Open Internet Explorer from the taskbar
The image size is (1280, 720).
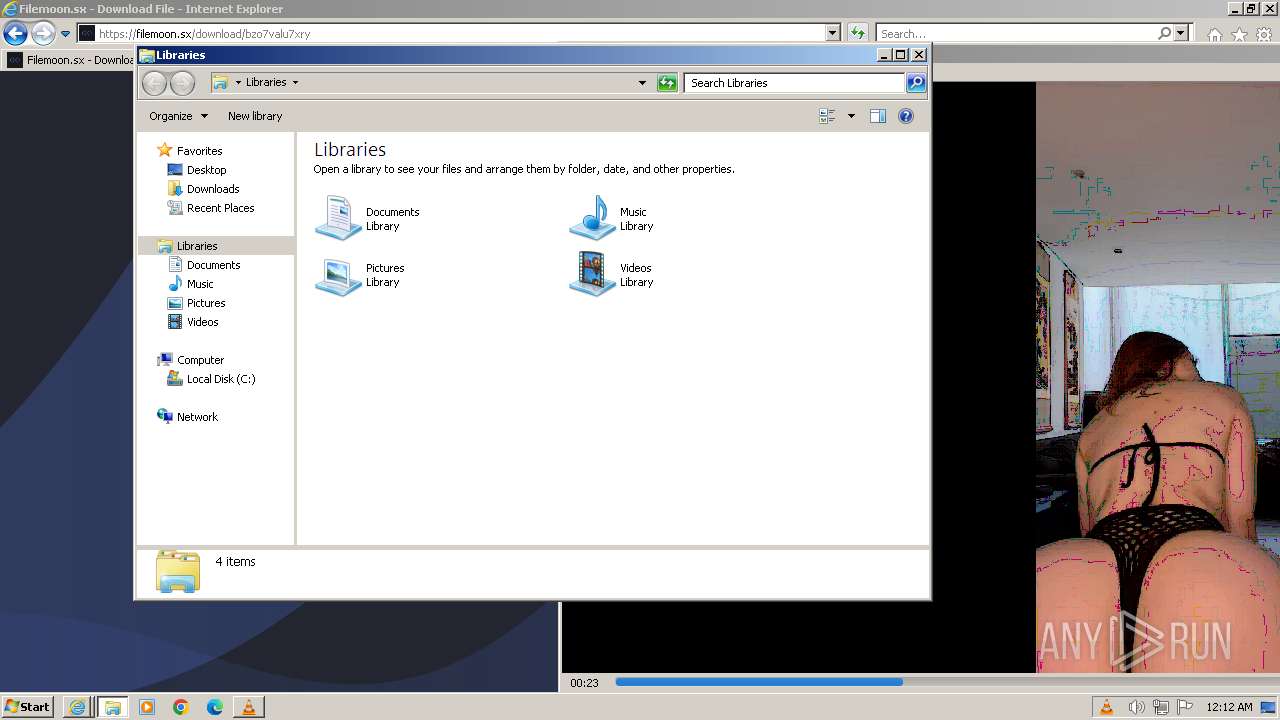[77, 707]
